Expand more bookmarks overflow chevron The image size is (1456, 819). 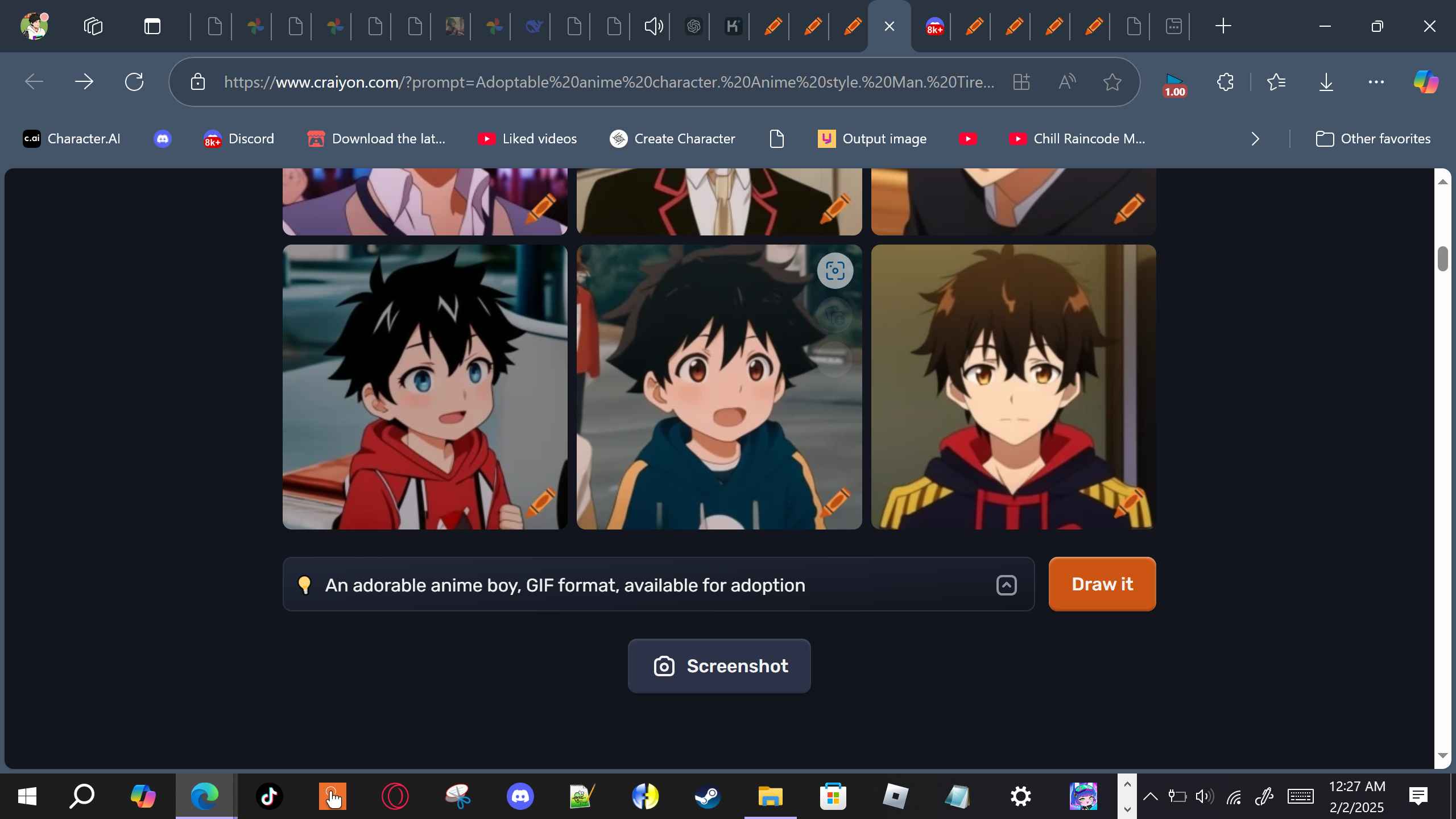[x=1255, y=139]
